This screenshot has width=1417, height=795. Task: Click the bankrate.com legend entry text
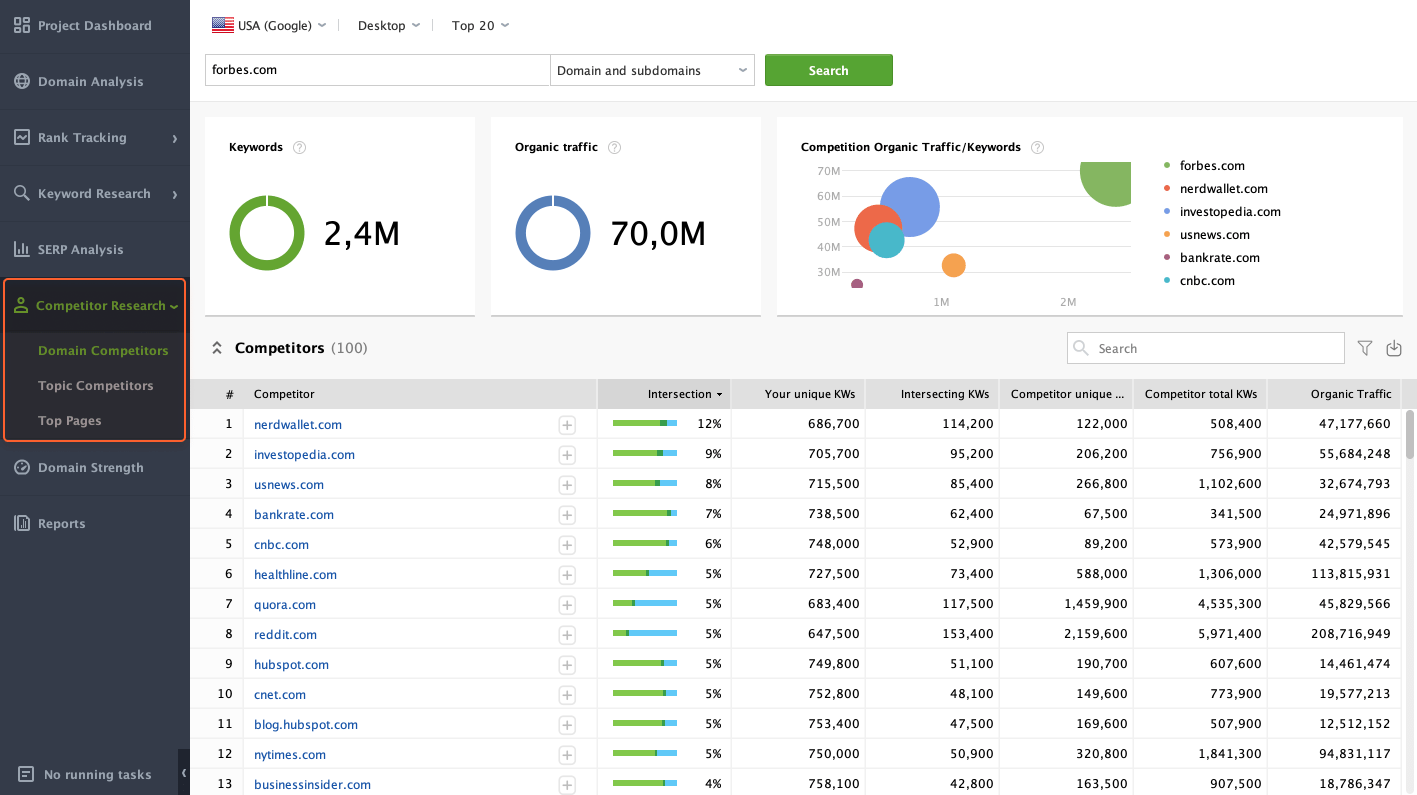click(1220, 258)
